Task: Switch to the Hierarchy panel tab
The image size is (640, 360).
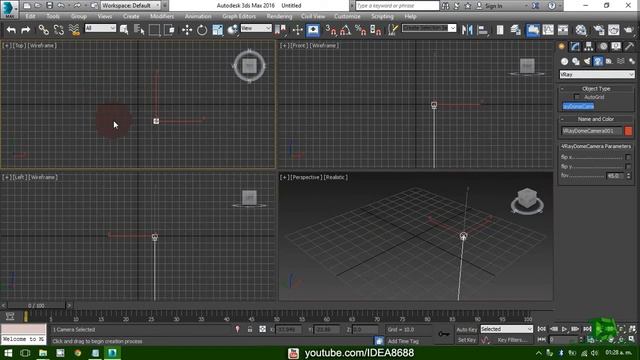Action: pos(589,47)
